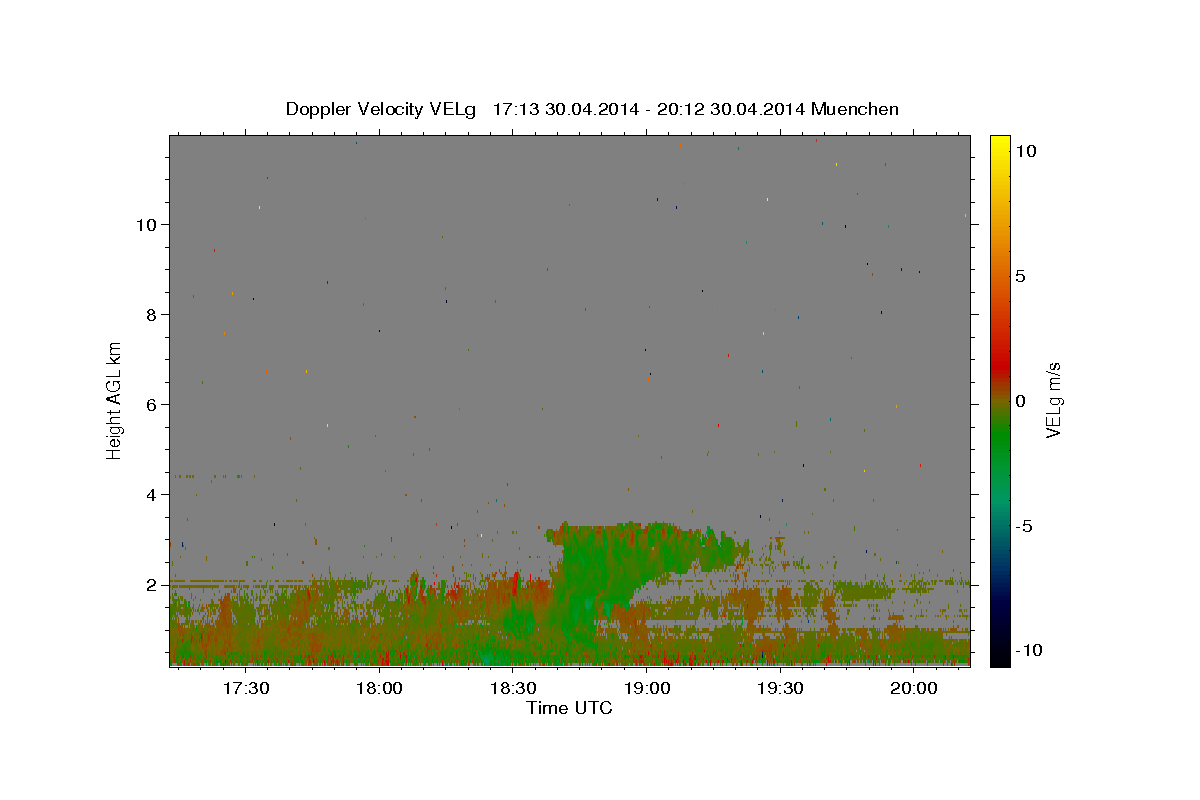This screenshot has width=1200, height=800.
Task: Click the colorbar value 10 at the top
Action: coord(1025,151)
